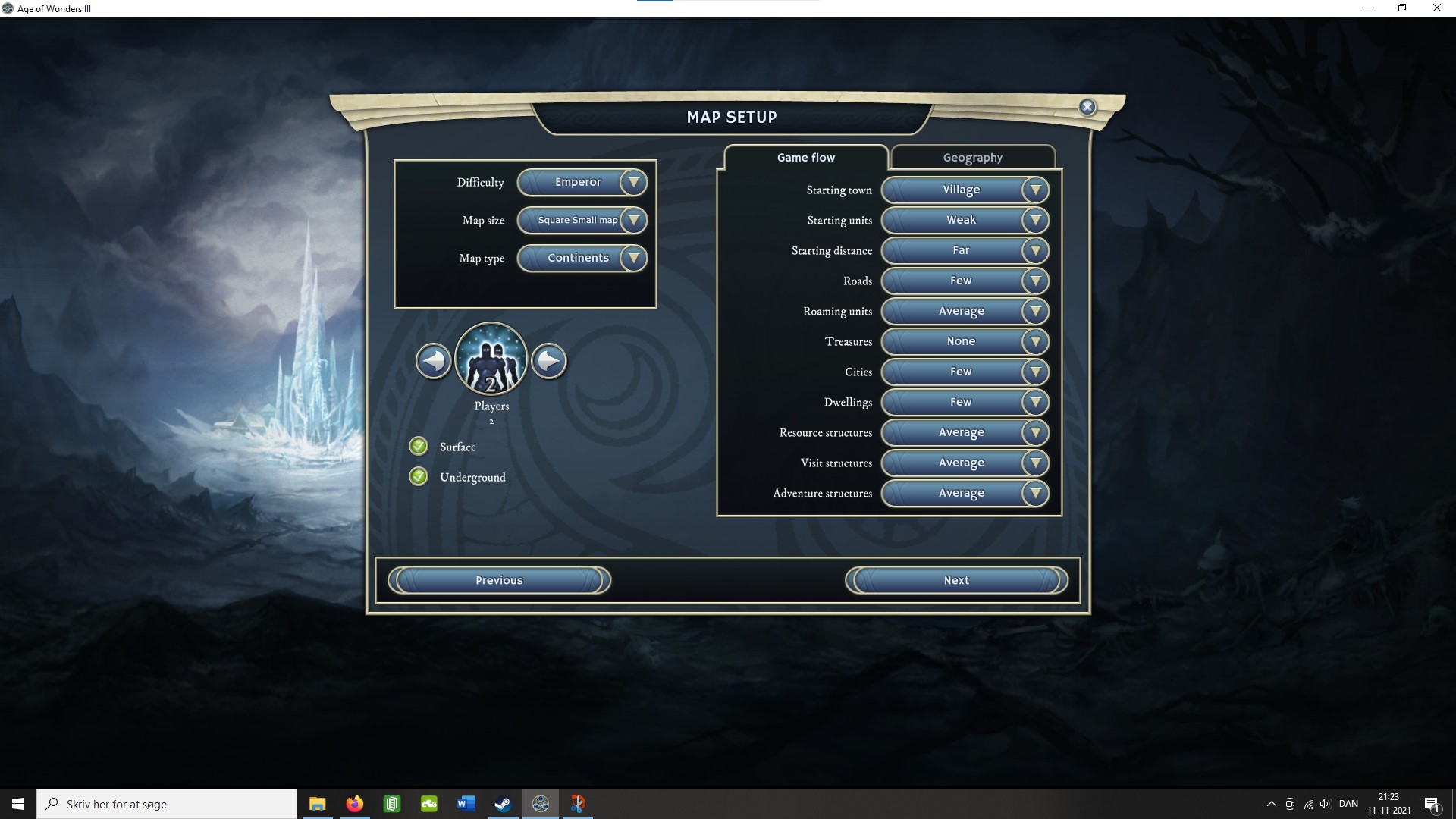The width and height of the screenshot is (1456, 819).
Task: Open the notification center icon
Action: 1432,804
